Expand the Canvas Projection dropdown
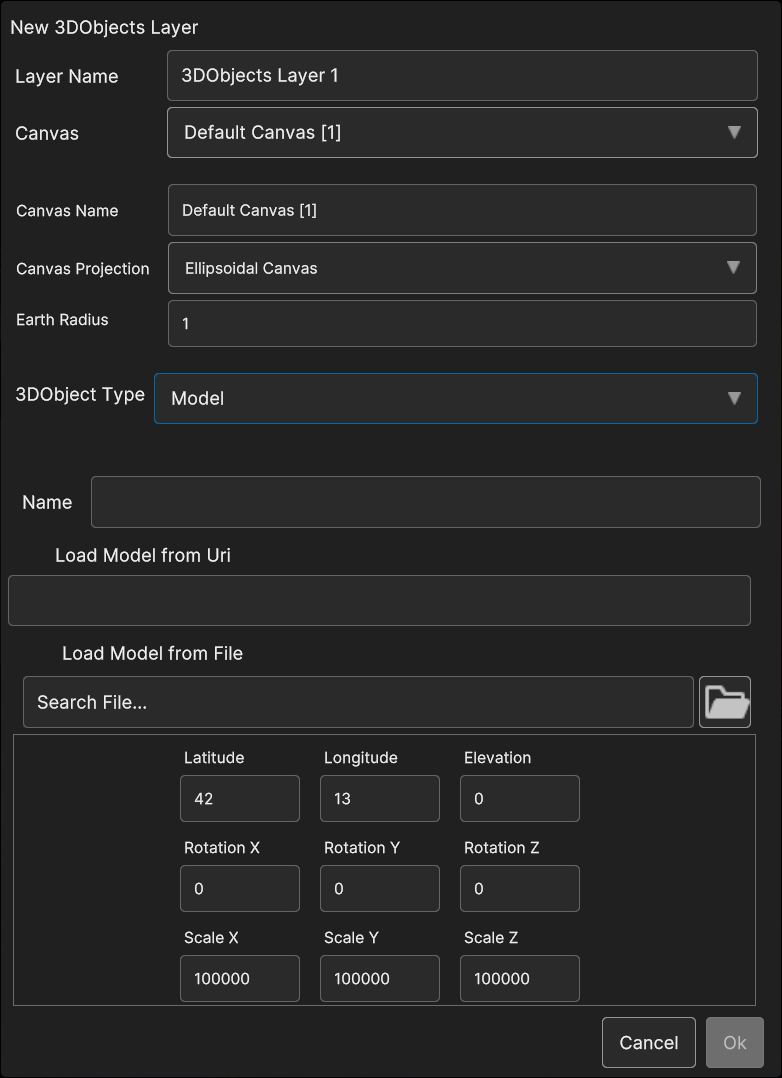The height and width of the screenshot is (1078, 782). pos(461,268)
